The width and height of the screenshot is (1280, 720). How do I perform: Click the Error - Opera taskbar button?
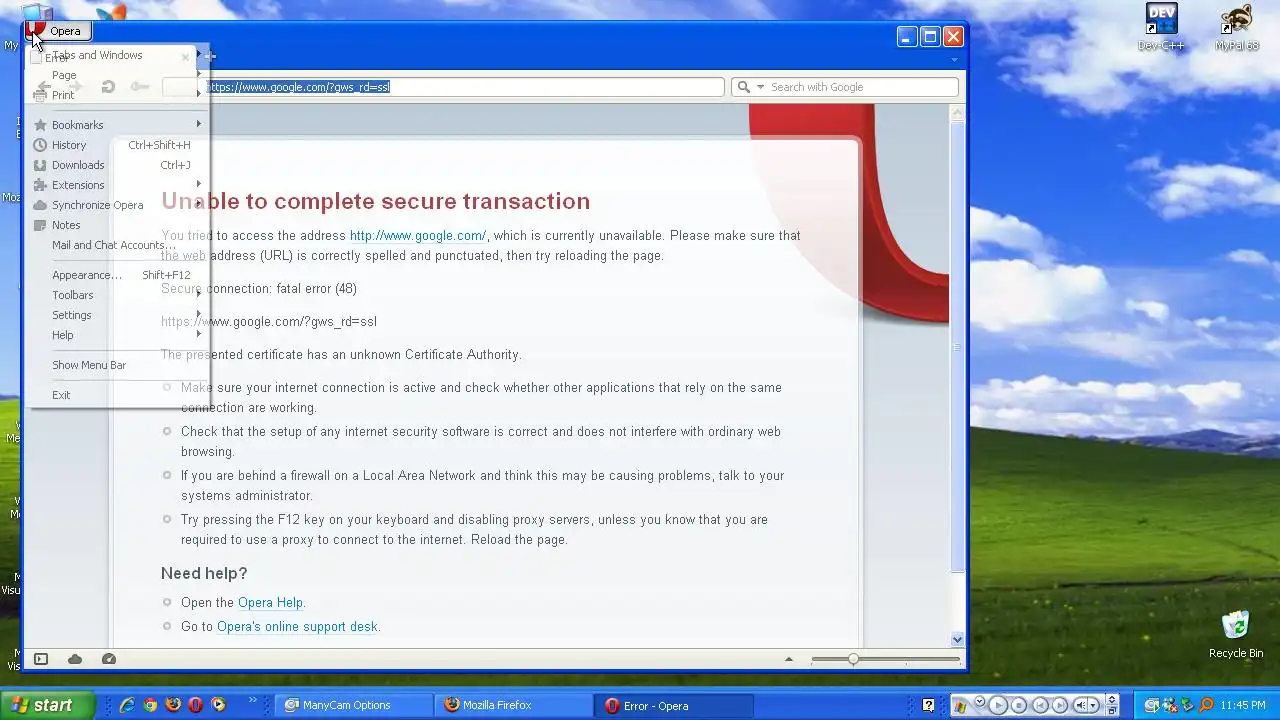(x=674, y=705)
